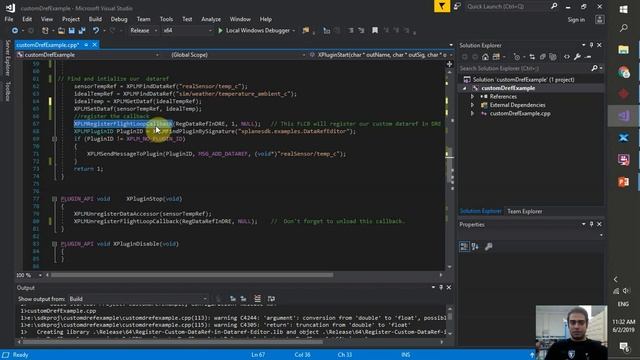Open Windows Start button

coord(623,9)
